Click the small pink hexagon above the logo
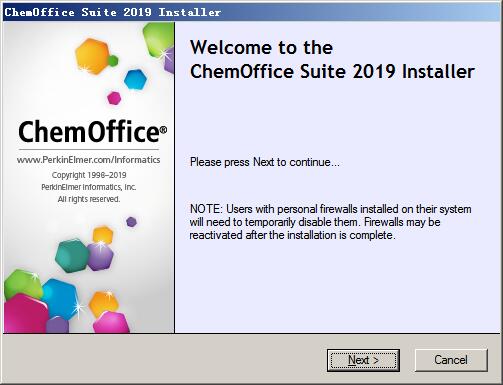The height and width of the screenshot is (385, 503). click(x=114, y=98)
